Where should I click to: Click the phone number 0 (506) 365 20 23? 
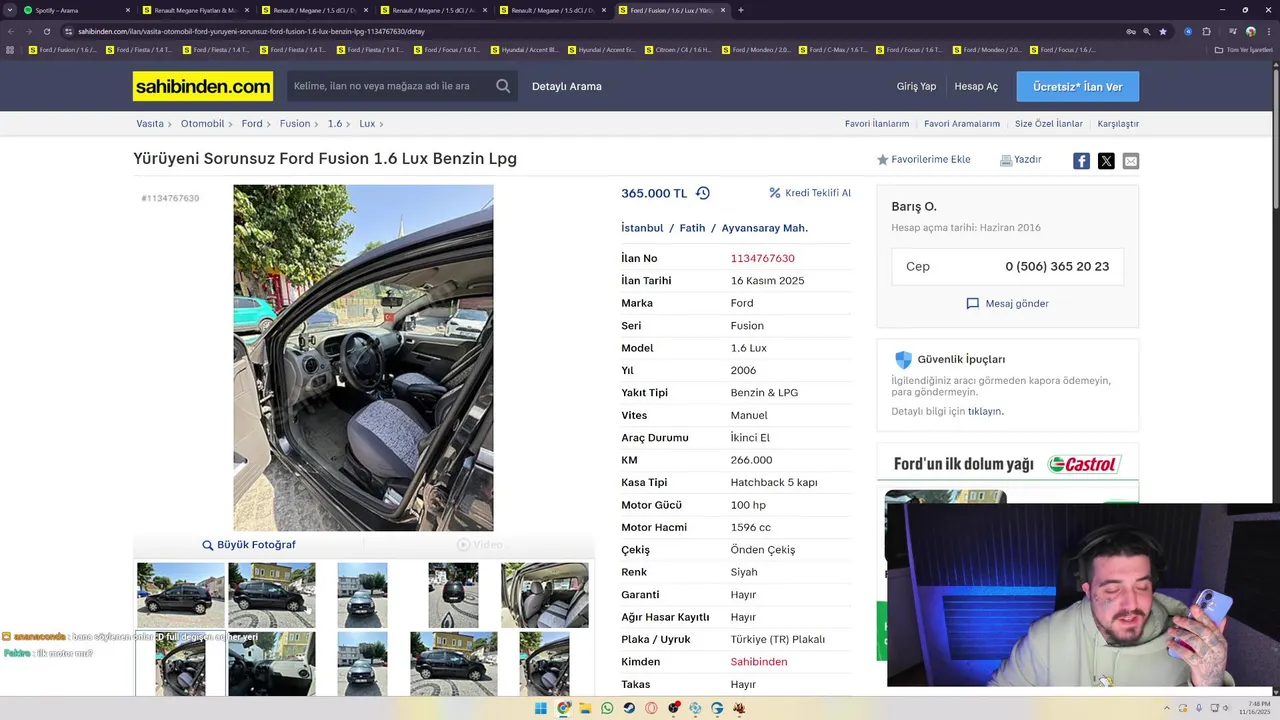click(x=1057, y=267)
